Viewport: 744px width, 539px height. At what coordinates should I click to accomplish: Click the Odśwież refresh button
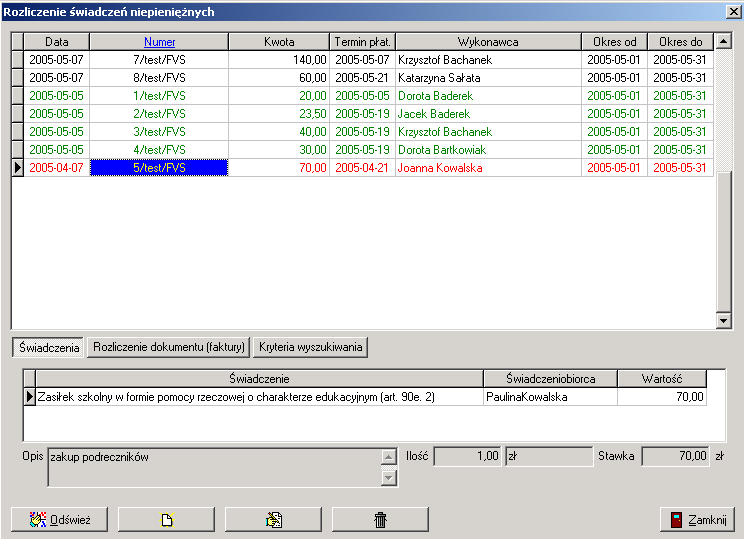click(59, 520)
